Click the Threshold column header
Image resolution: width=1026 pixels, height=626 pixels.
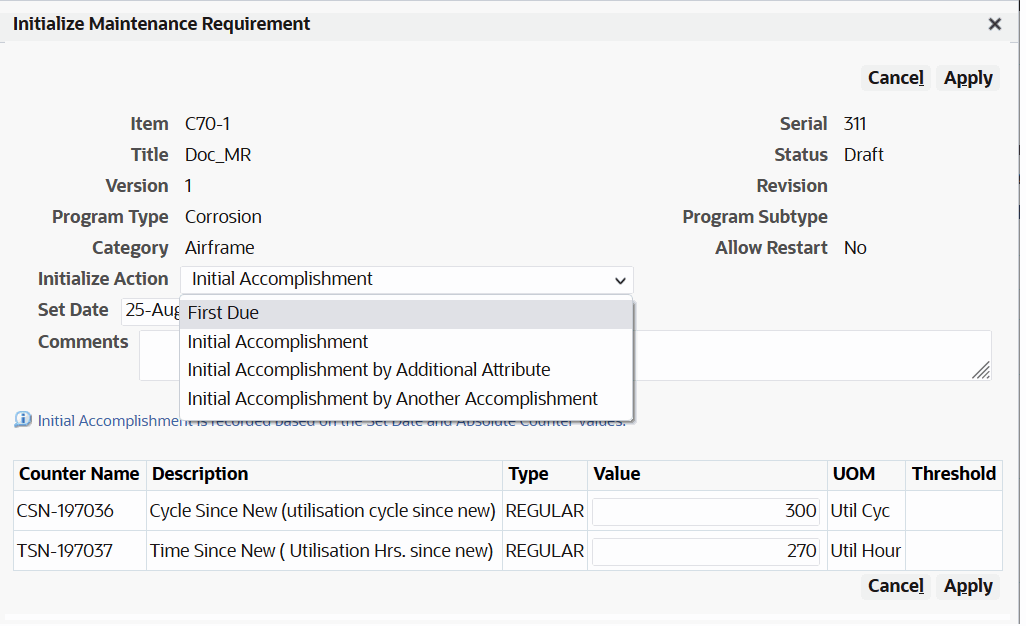coord(953,474)
